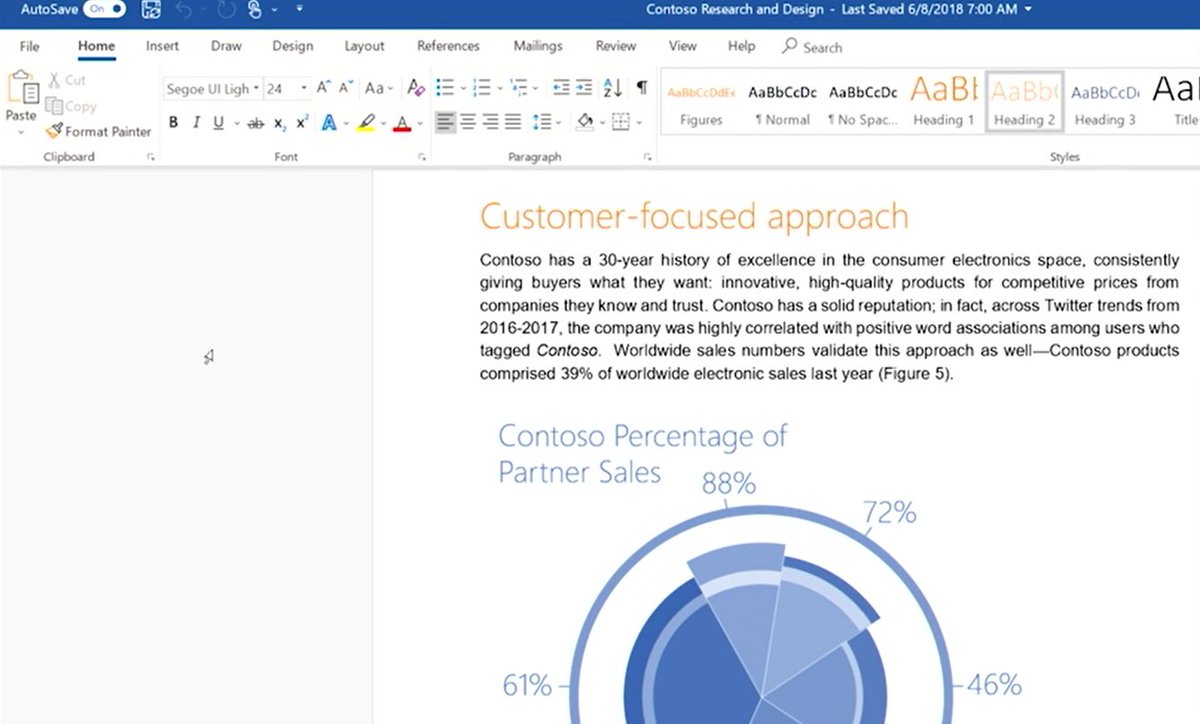Apply superscript formatting

(x=302, y=123)
